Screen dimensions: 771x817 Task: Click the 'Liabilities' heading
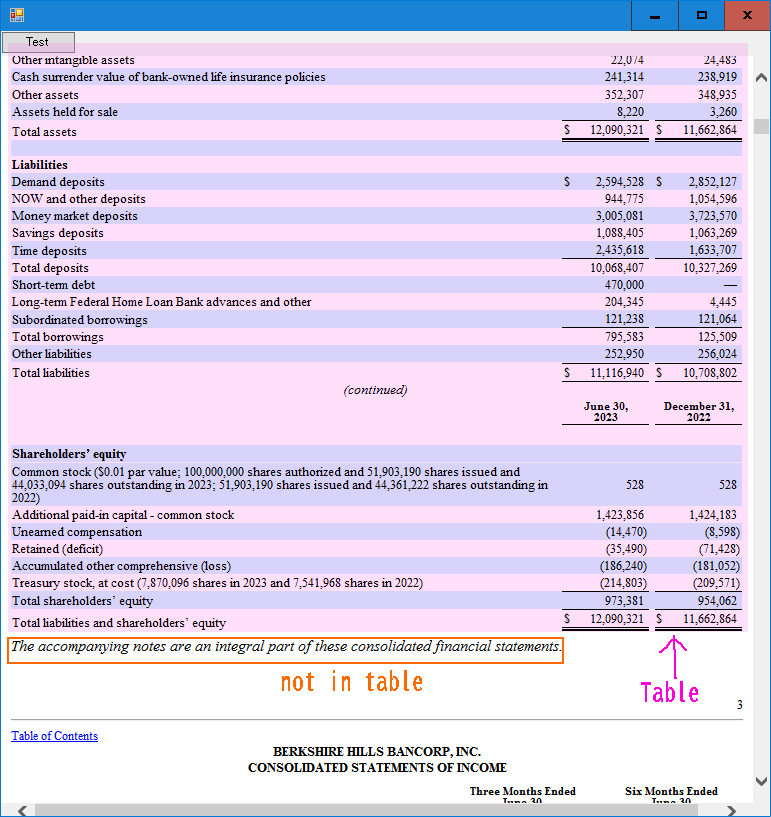(40, 165)
